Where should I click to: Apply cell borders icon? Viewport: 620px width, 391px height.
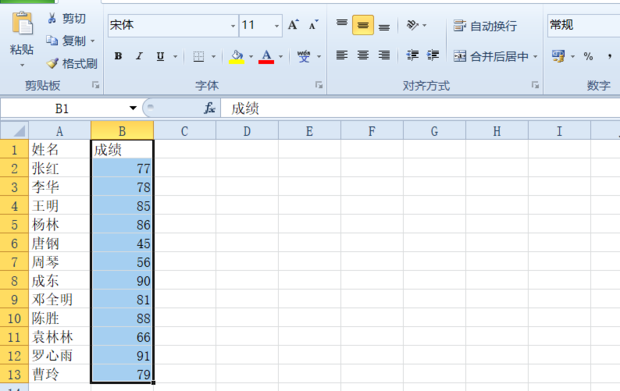pyautogui.click(x=198, y=57)
